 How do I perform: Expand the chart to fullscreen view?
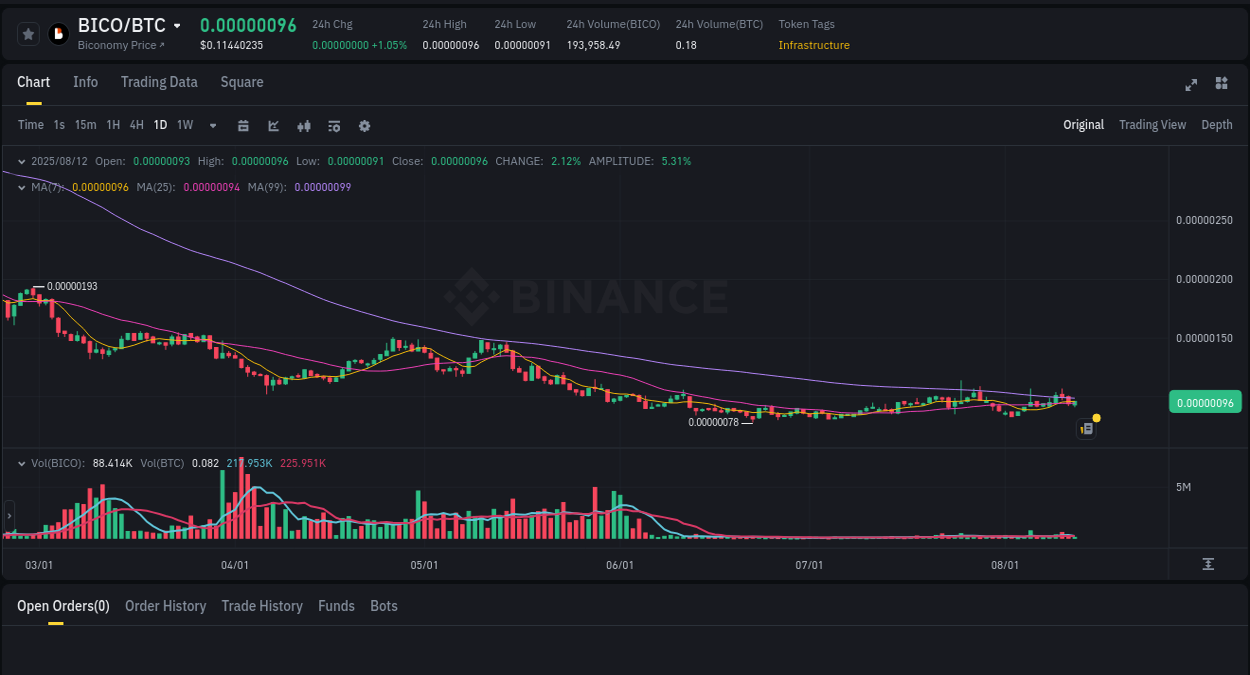coord(1190,85)
